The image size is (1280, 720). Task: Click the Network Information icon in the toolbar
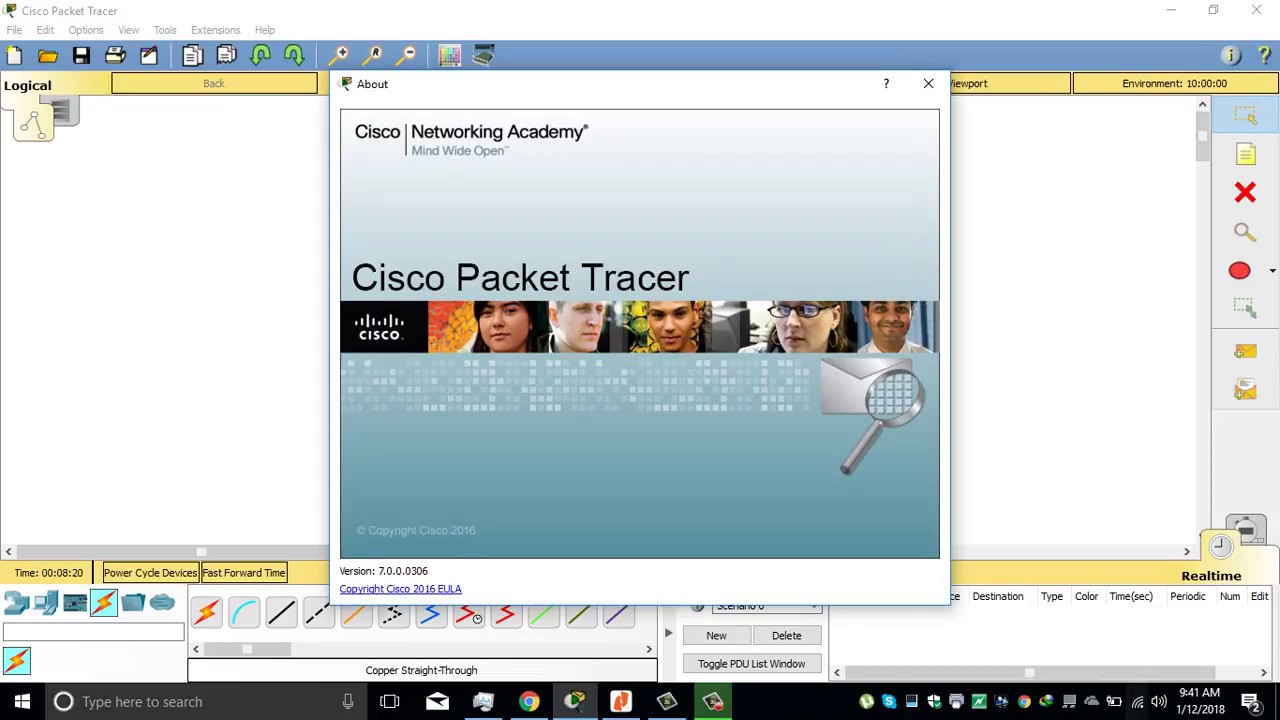coord(1231,56)
